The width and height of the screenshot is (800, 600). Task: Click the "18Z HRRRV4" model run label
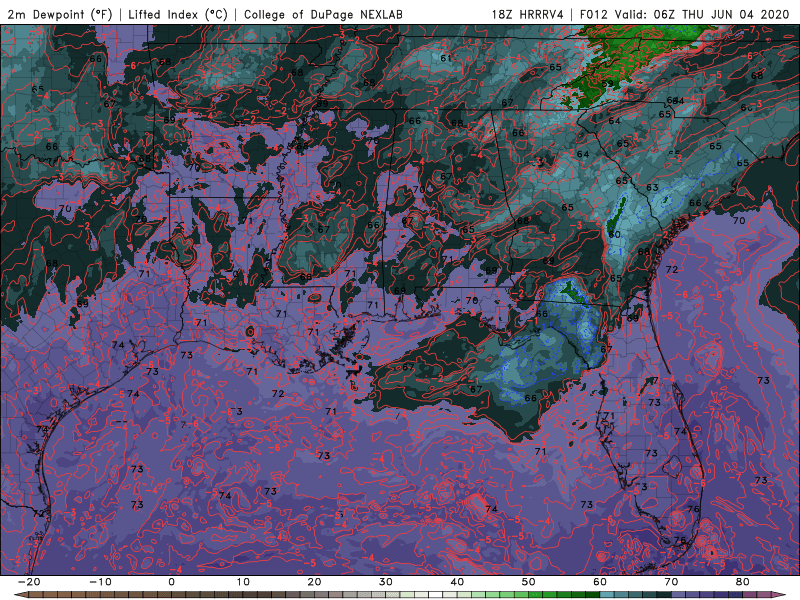(527, 15)
